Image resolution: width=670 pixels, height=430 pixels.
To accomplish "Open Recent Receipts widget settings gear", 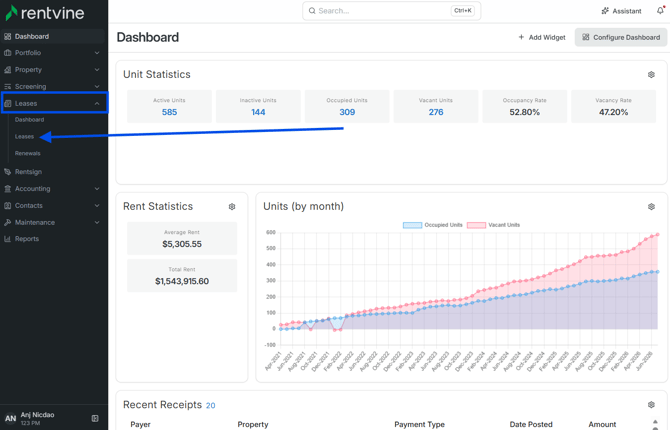I will 651,405.
